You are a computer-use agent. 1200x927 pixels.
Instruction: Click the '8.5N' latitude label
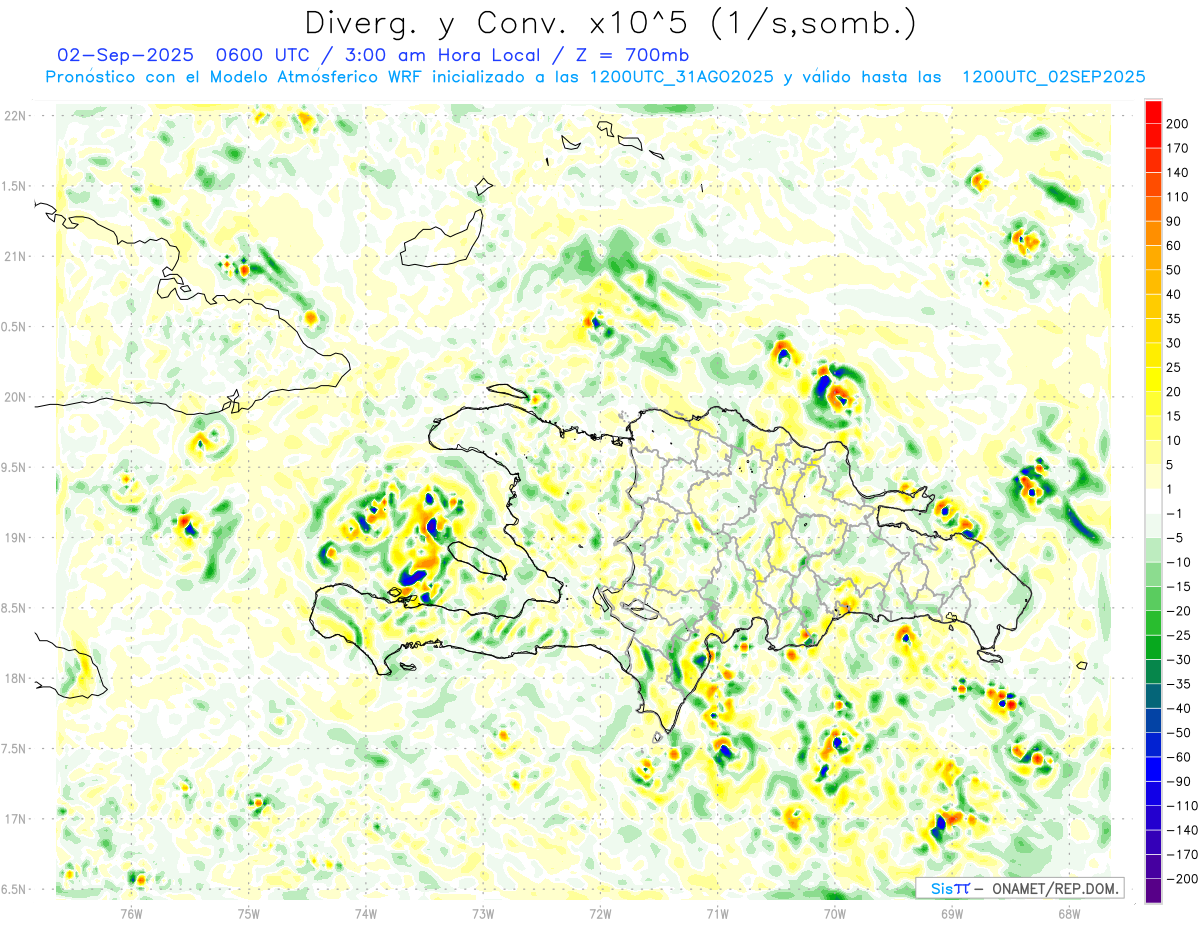[16, 608]
